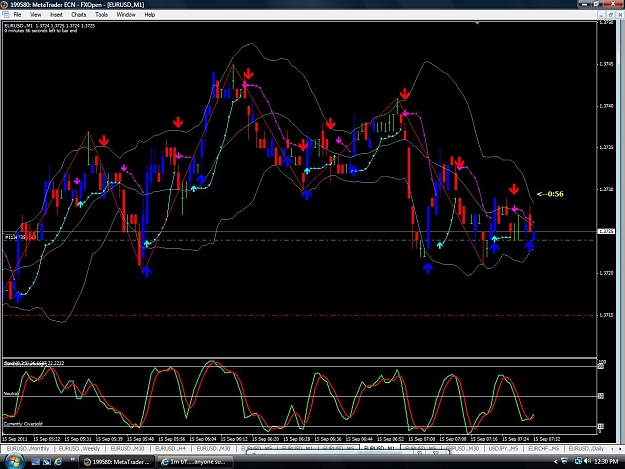Click the 12:30 PM taskbar clock
Viewport: 625px width, 469px height.
coord(606,461)
